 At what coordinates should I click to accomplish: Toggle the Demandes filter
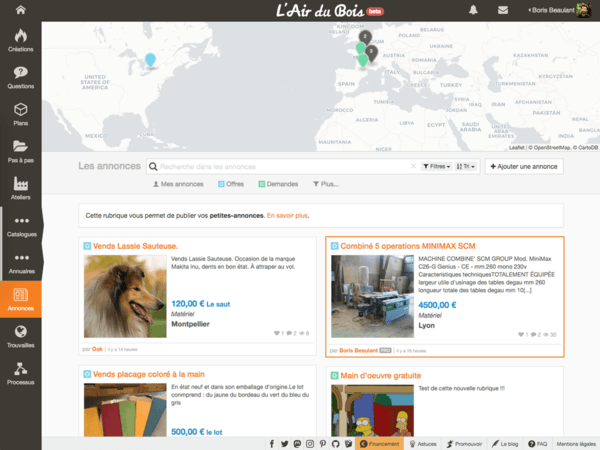(x=281, y=184)
